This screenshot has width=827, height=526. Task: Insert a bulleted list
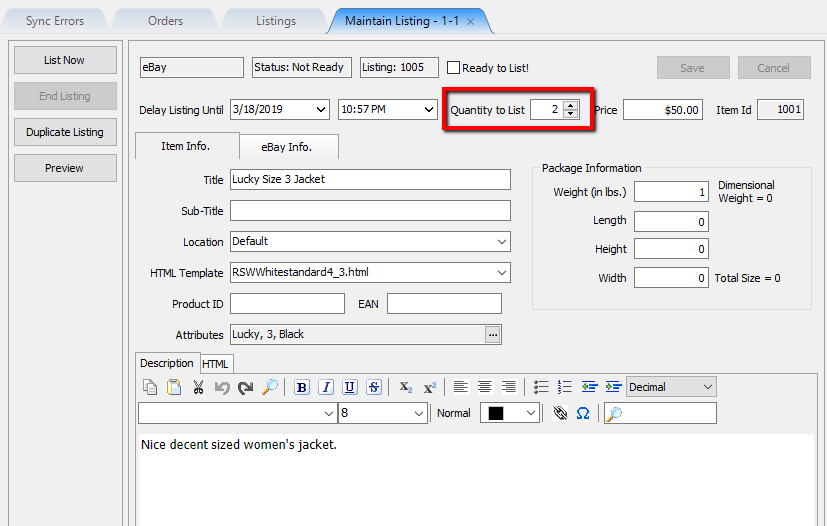(541, 387)
